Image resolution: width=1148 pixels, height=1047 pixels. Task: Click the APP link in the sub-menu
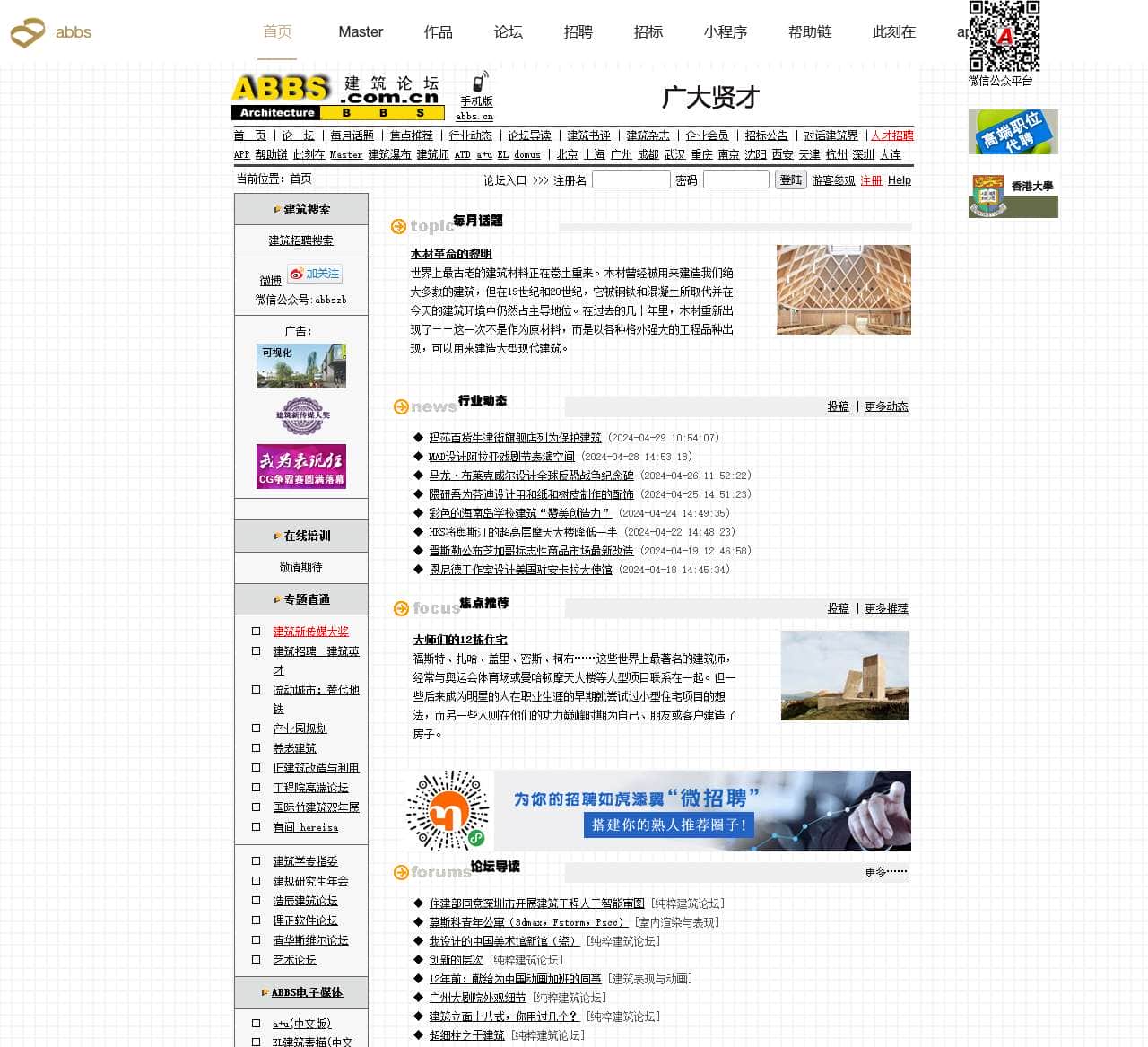[x=242, y=154]
